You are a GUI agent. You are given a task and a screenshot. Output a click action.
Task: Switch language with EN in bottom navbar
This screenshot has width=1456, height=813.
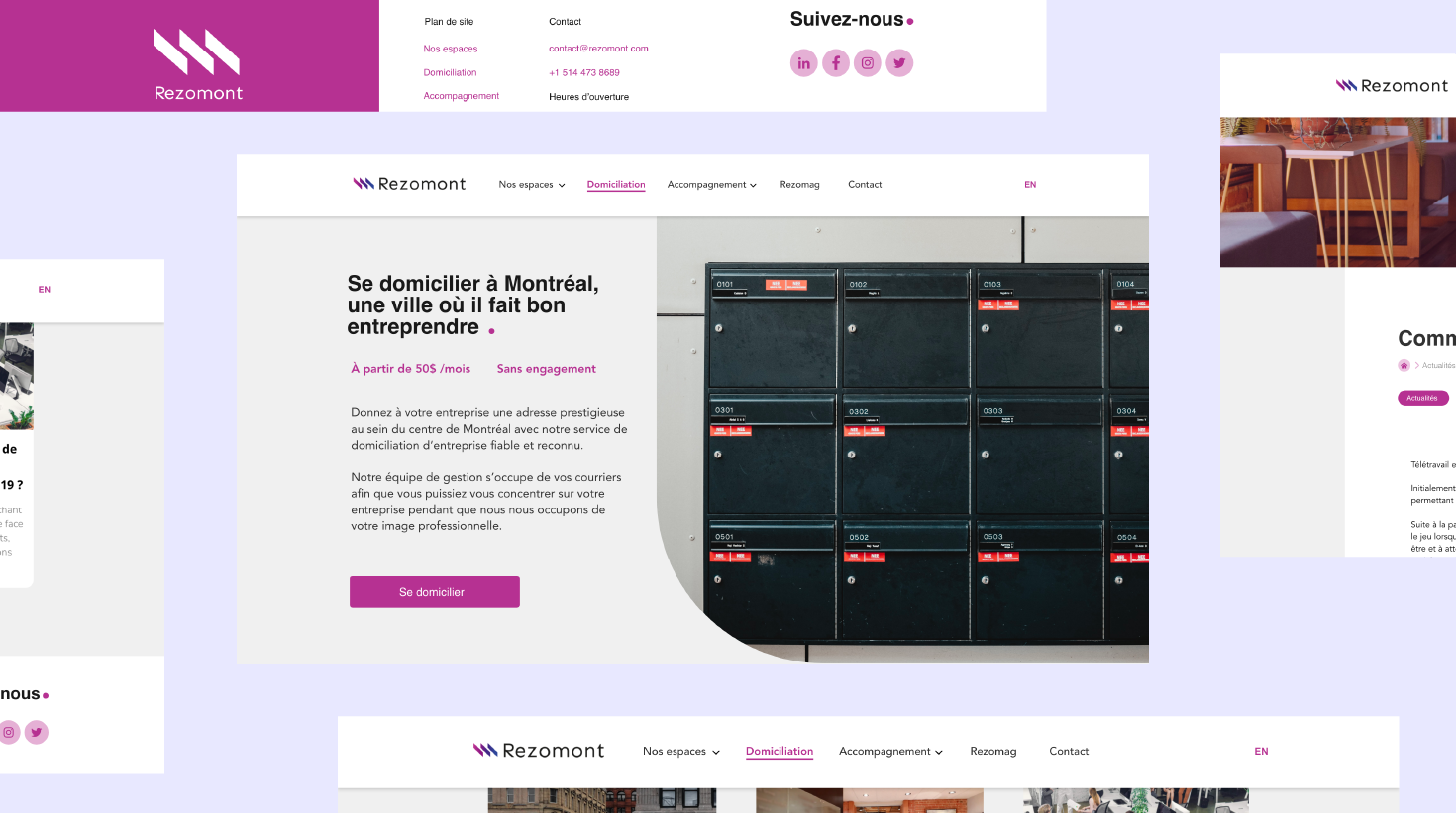[x=1261, y=752]
